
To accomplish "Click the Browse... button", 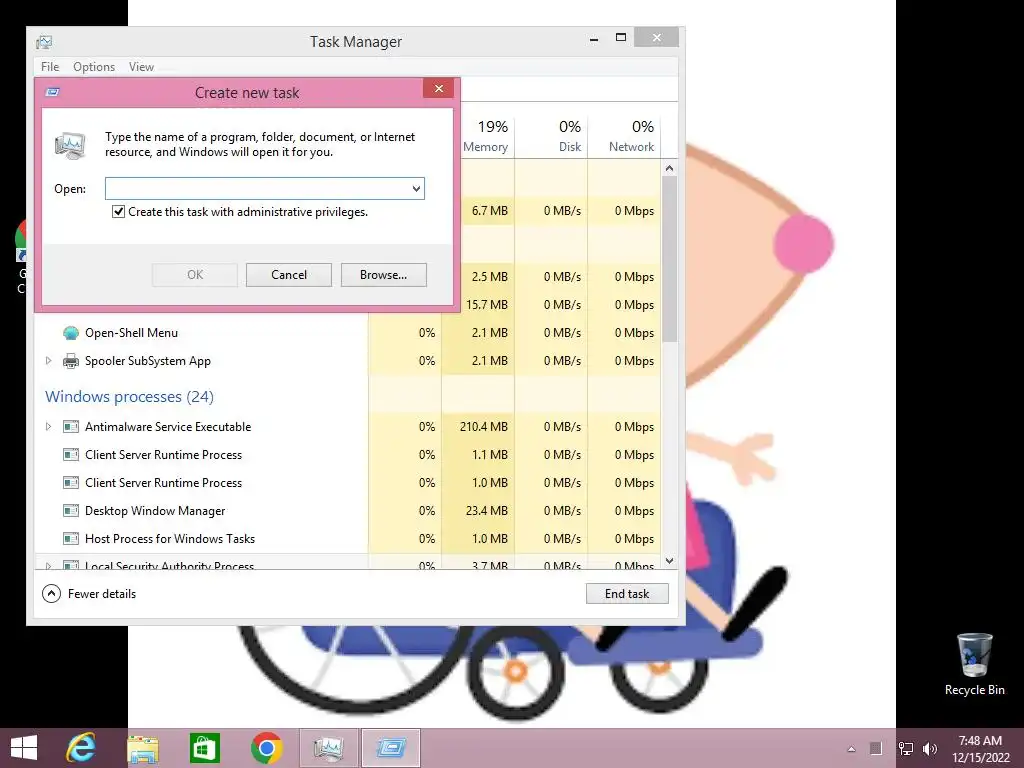I will coord(383,275).
